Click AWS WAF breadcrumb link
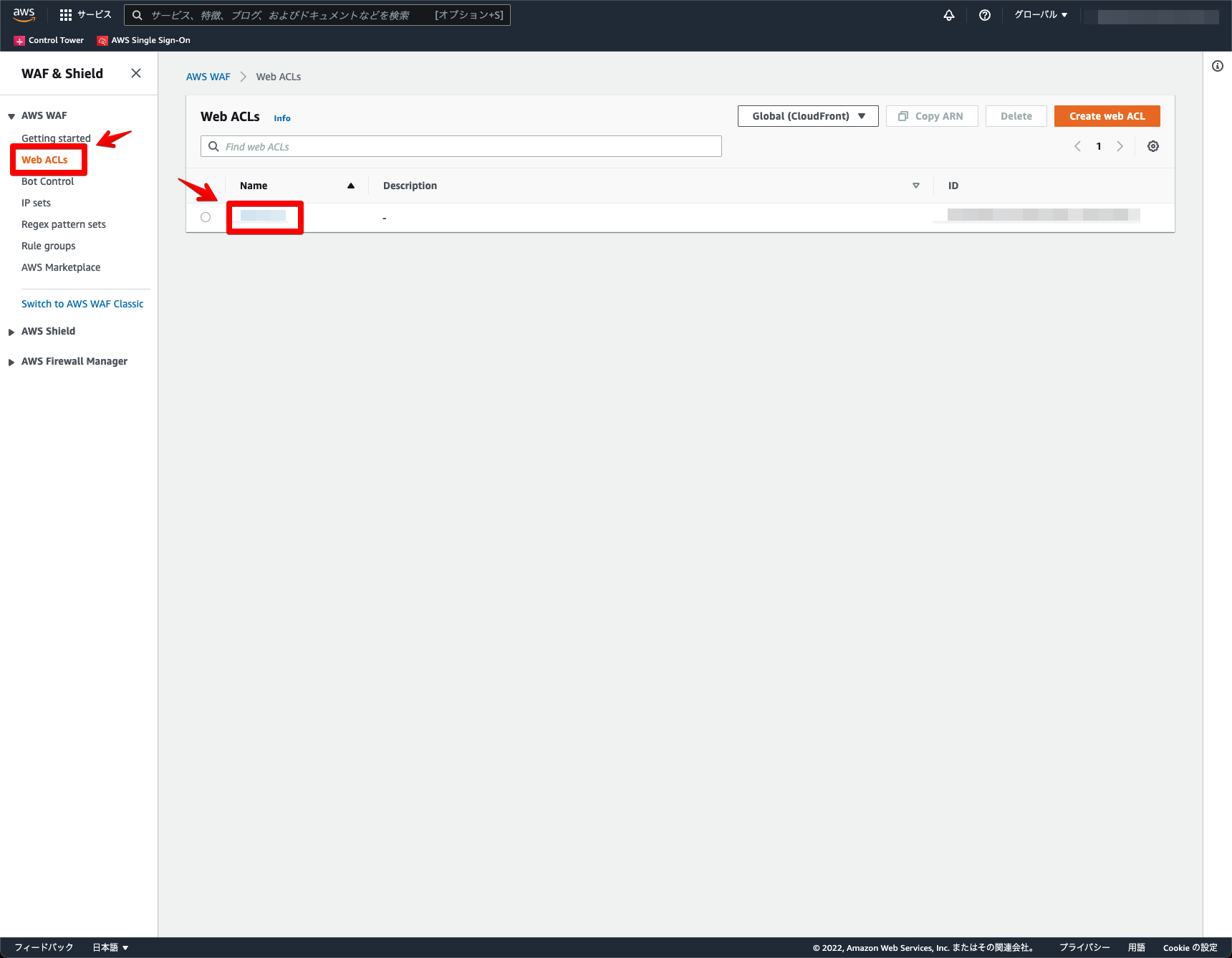This screenshot has width=1232, height=958. (x=208, y=77)
